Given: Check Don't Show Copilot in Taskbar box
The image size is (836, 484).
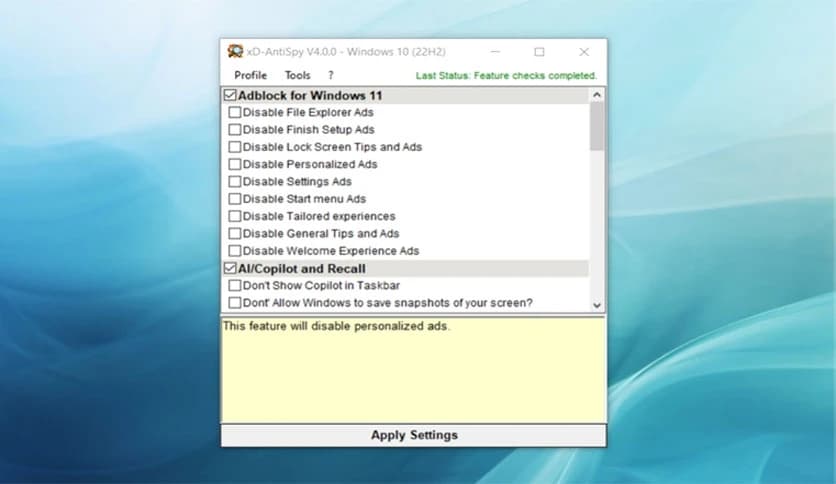Looking at the screenshot, I should point(235,285).
